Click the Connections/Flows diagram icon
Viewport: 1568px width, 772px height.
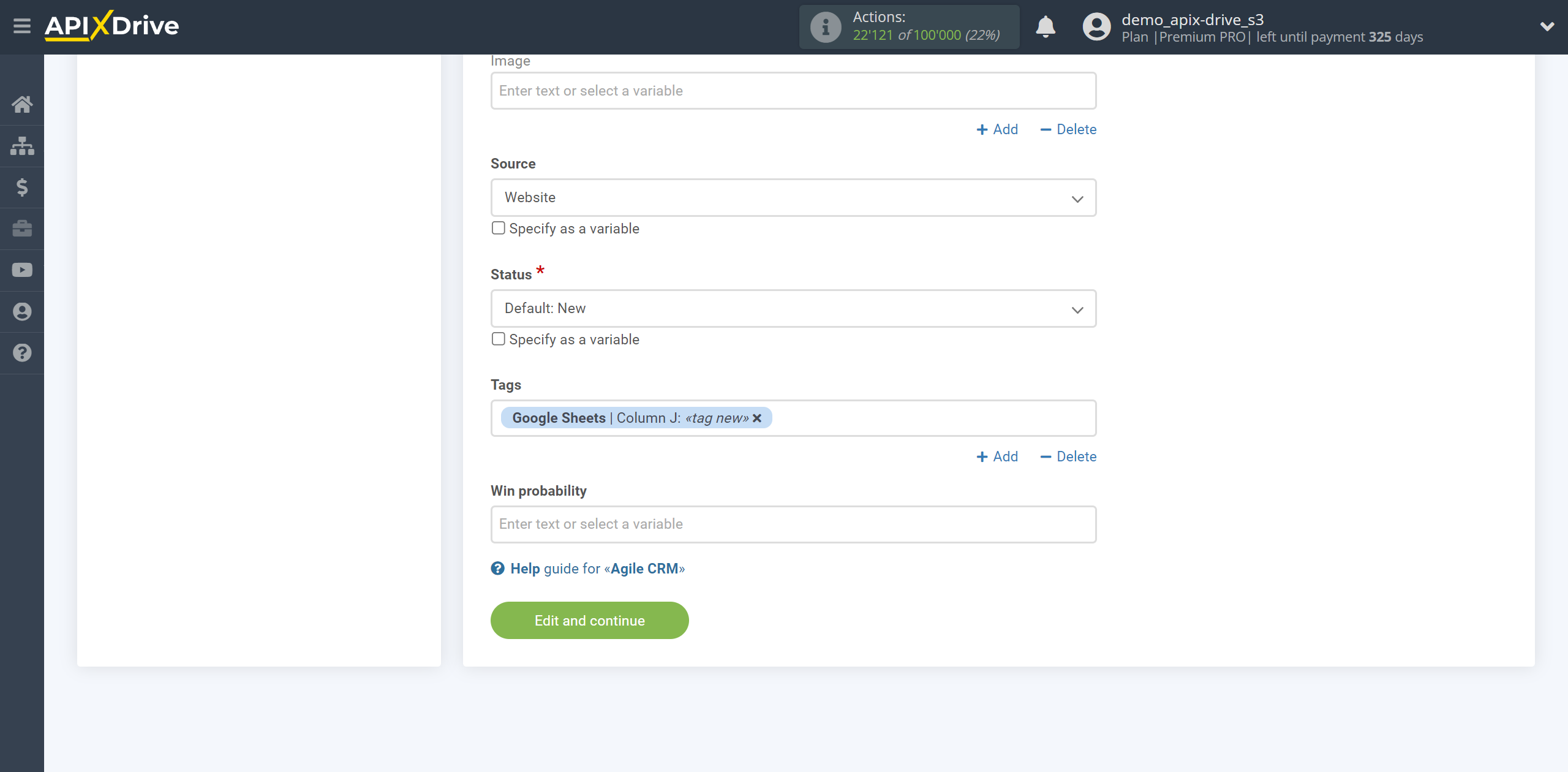click(x=21, y=146)
